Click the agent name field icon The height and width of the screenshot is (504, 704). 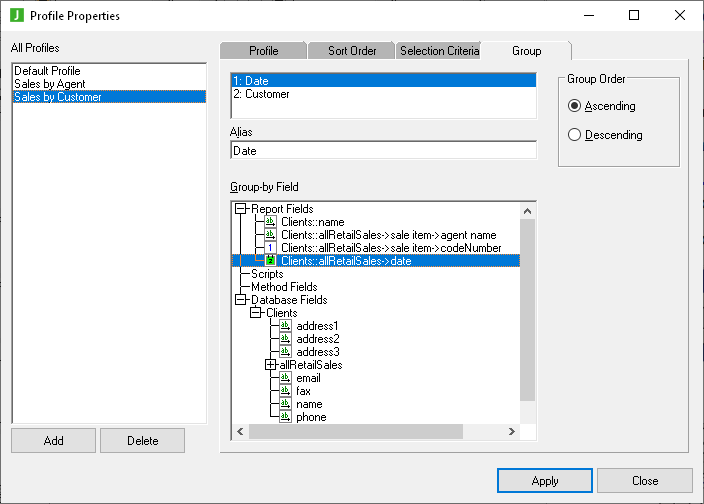coord(270,235)
